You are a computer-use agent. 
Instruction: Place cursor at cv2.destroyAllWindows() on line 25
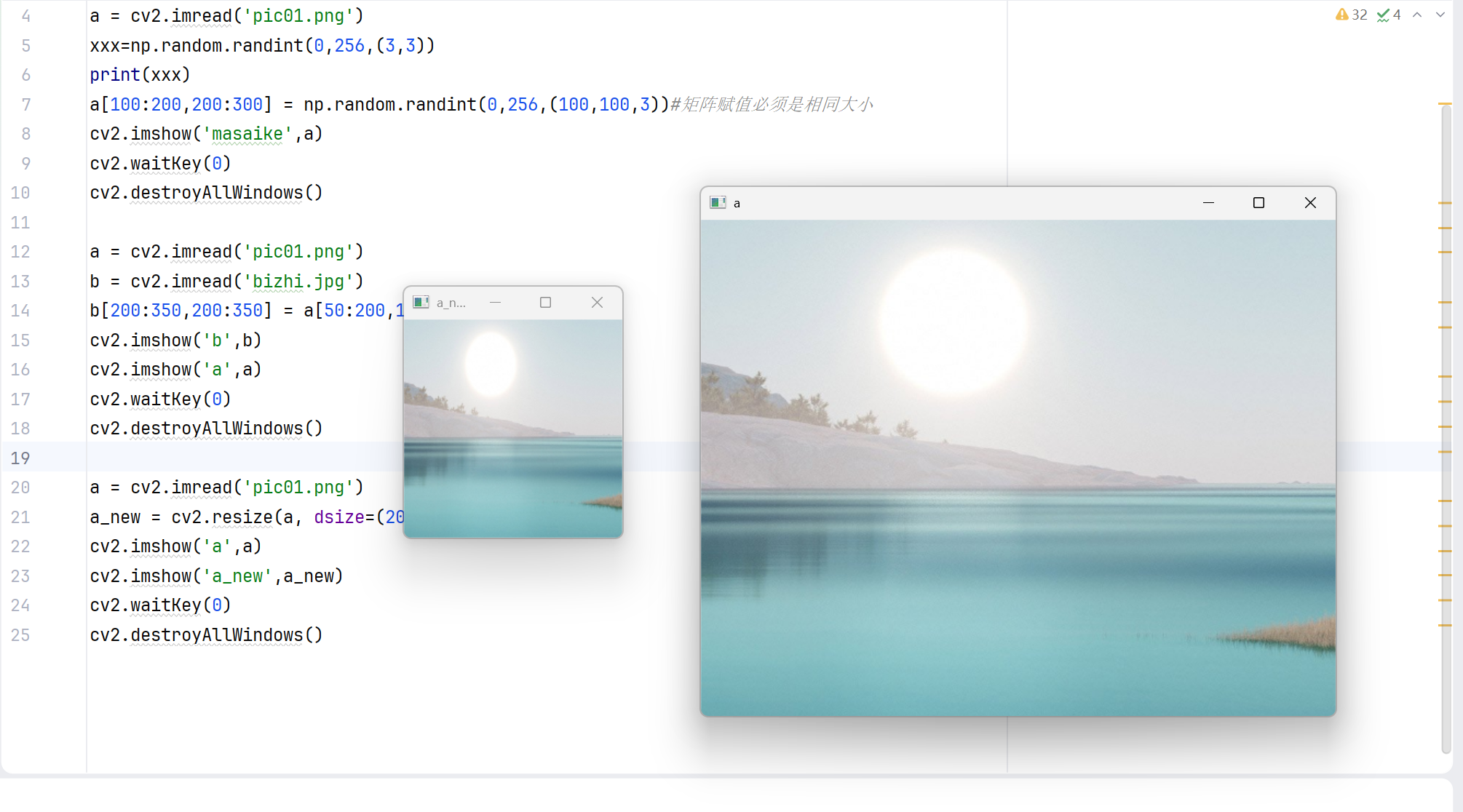pos(206,635)
